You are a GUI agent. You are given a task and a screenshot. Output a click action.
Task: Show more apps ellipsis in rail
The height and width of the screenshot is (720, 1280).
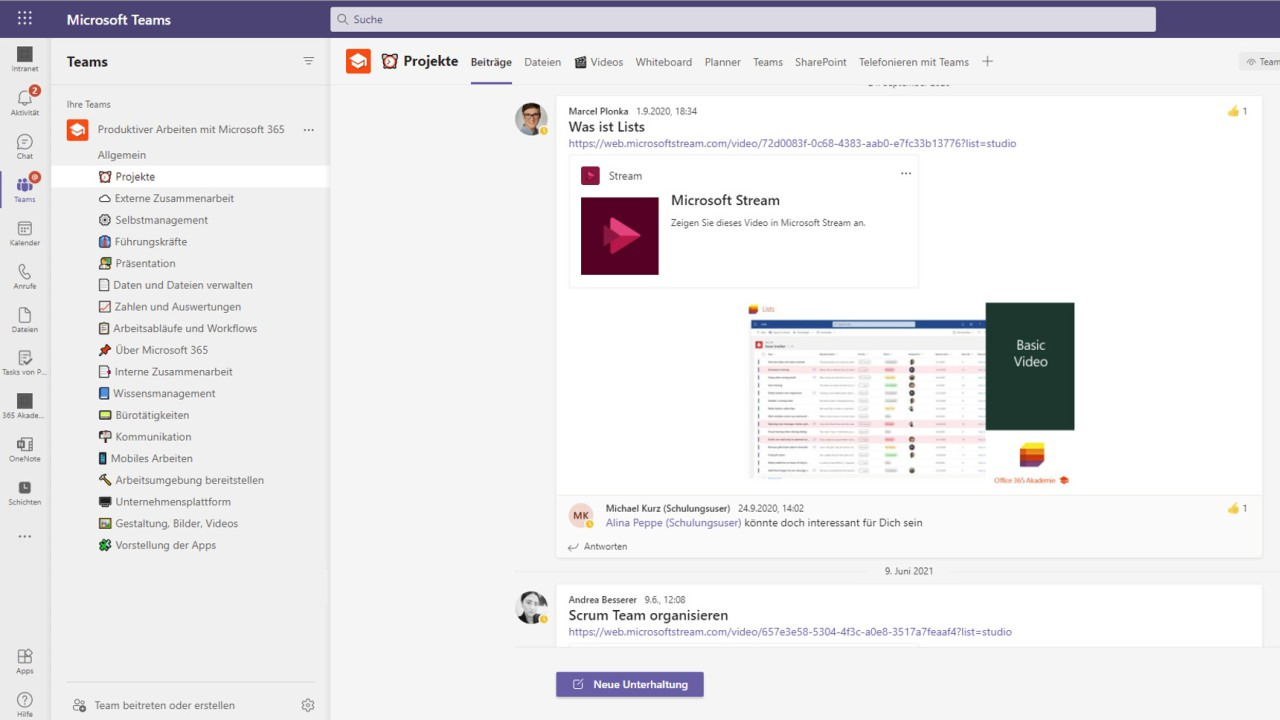pyautogui.click(x=25, y=537)
